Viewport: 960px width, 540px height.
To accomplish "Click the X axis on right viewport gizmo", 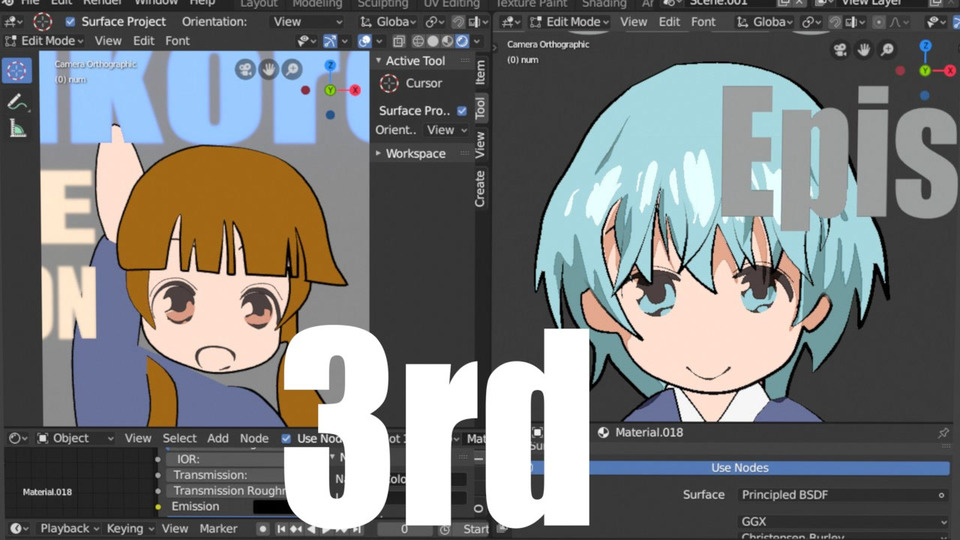I will [x=950, y=71].
